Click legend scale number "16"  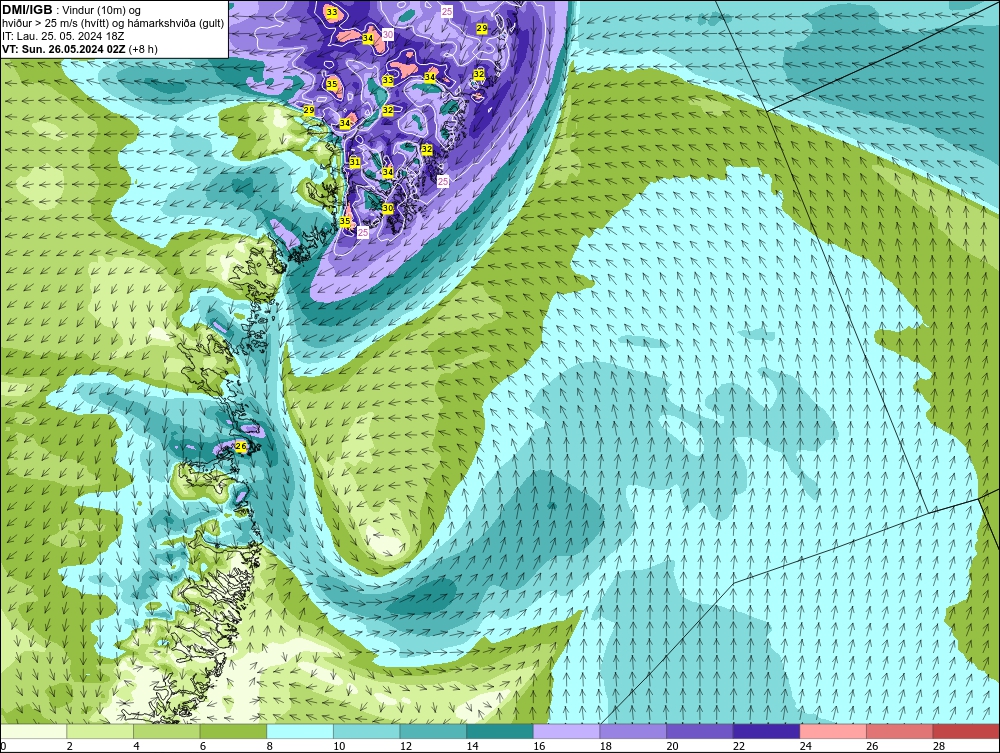(x=539, y=746)
